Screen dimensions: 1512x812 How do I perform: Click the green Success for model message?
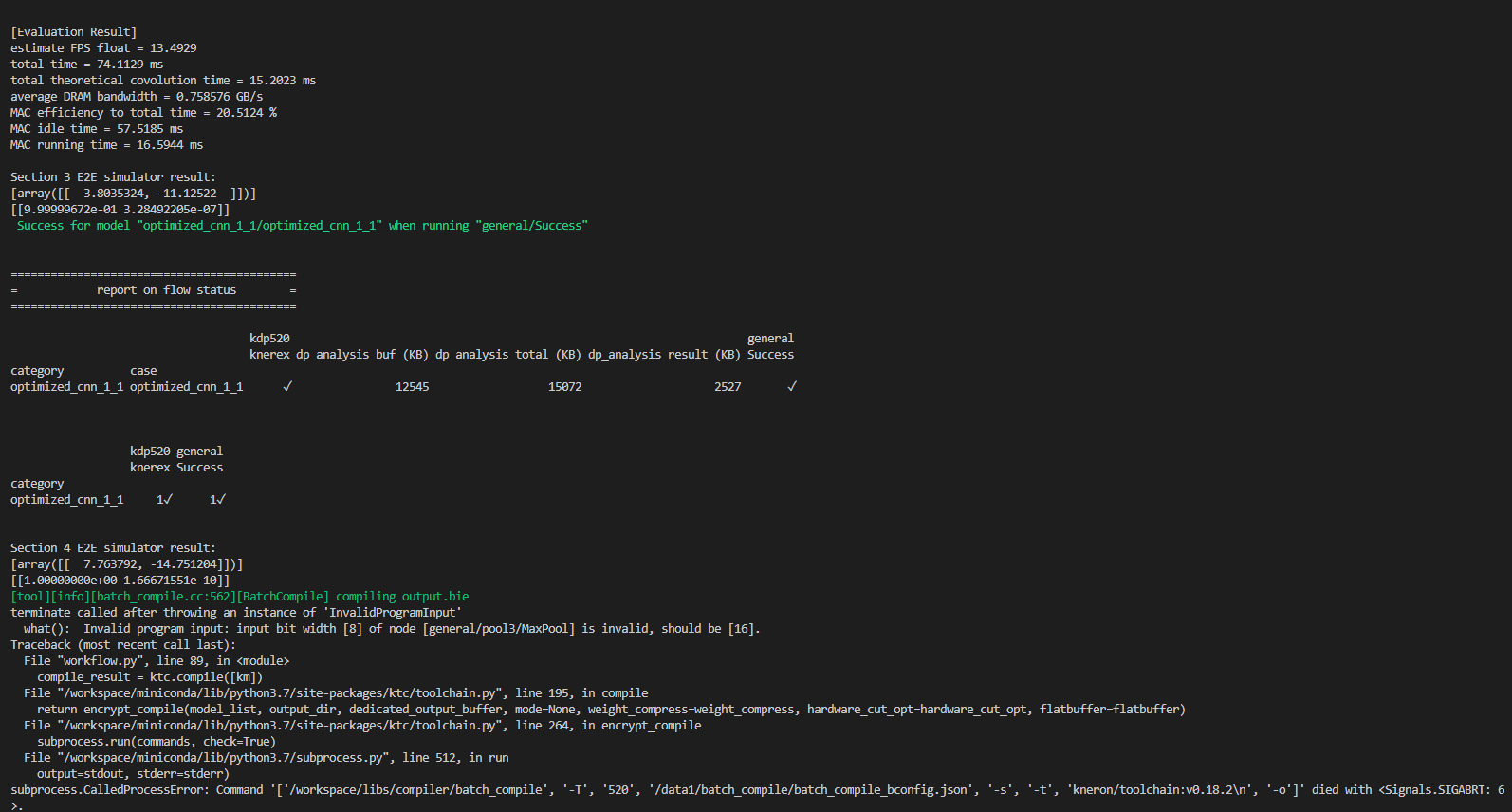point(303,226)
